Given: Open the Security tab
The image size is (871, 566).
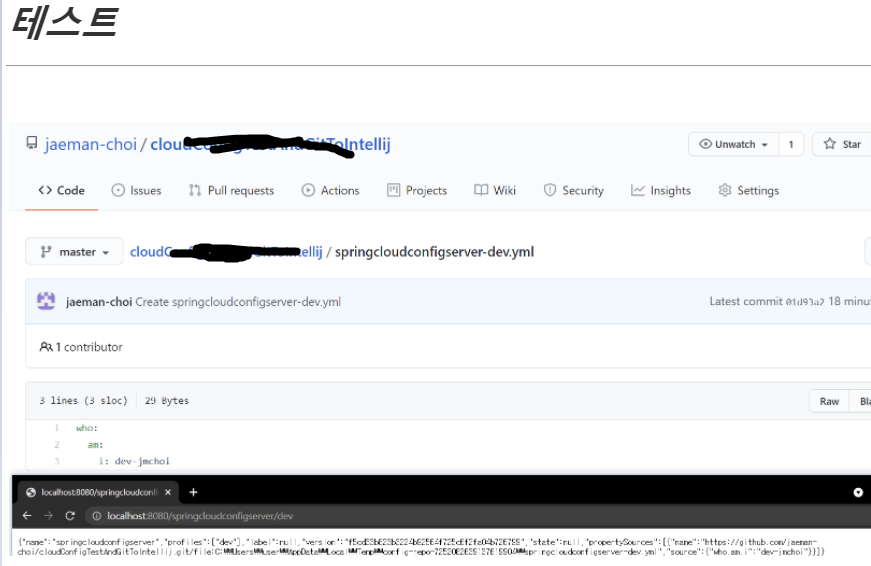Looking at the screenshot, I should pos(573,191).
